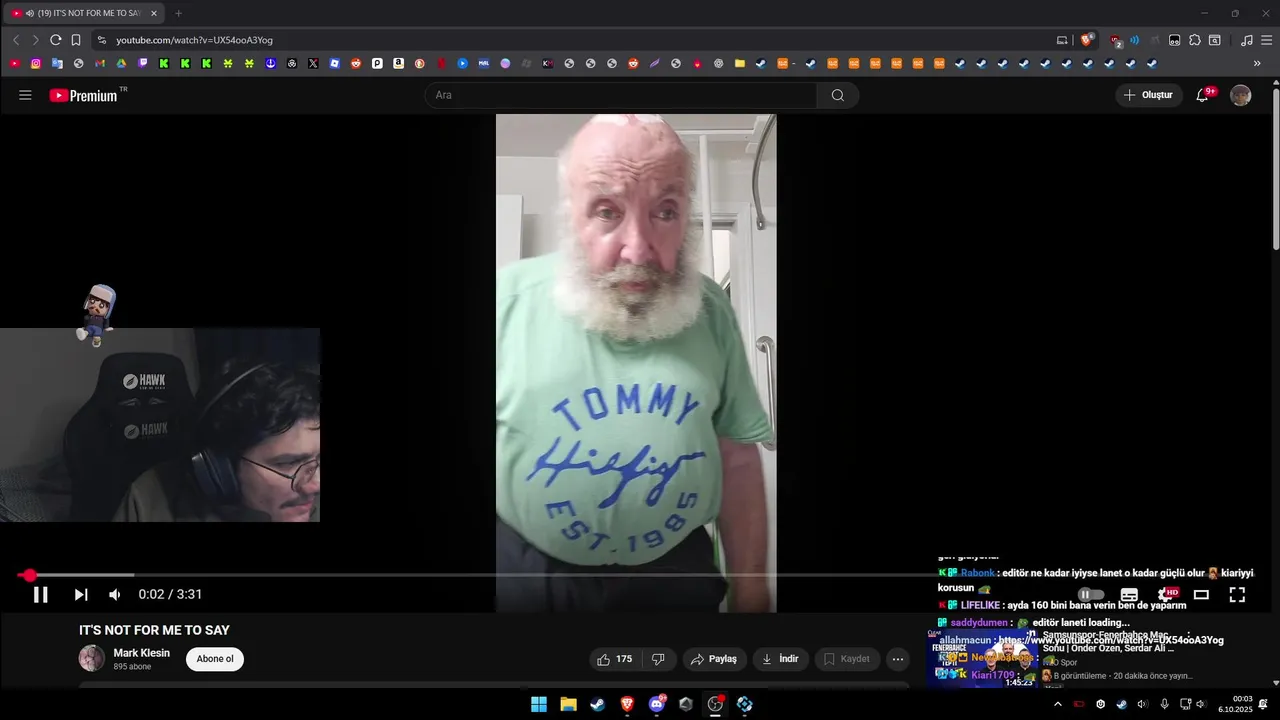Open Brave browser from taskbar
The image size is (1280, 720).
[x=627, y=704]
